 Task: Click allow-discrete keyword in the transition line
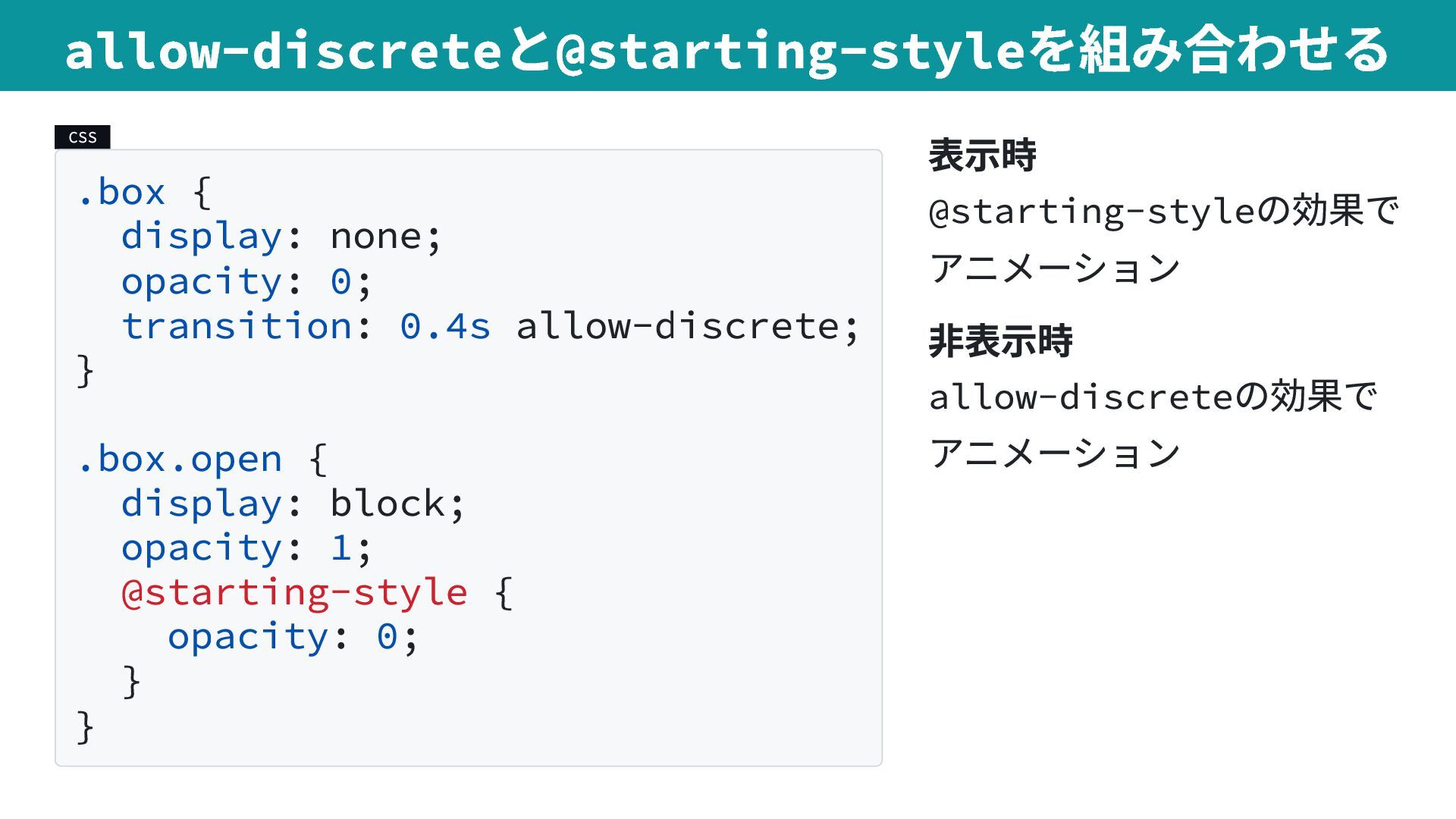677,326
